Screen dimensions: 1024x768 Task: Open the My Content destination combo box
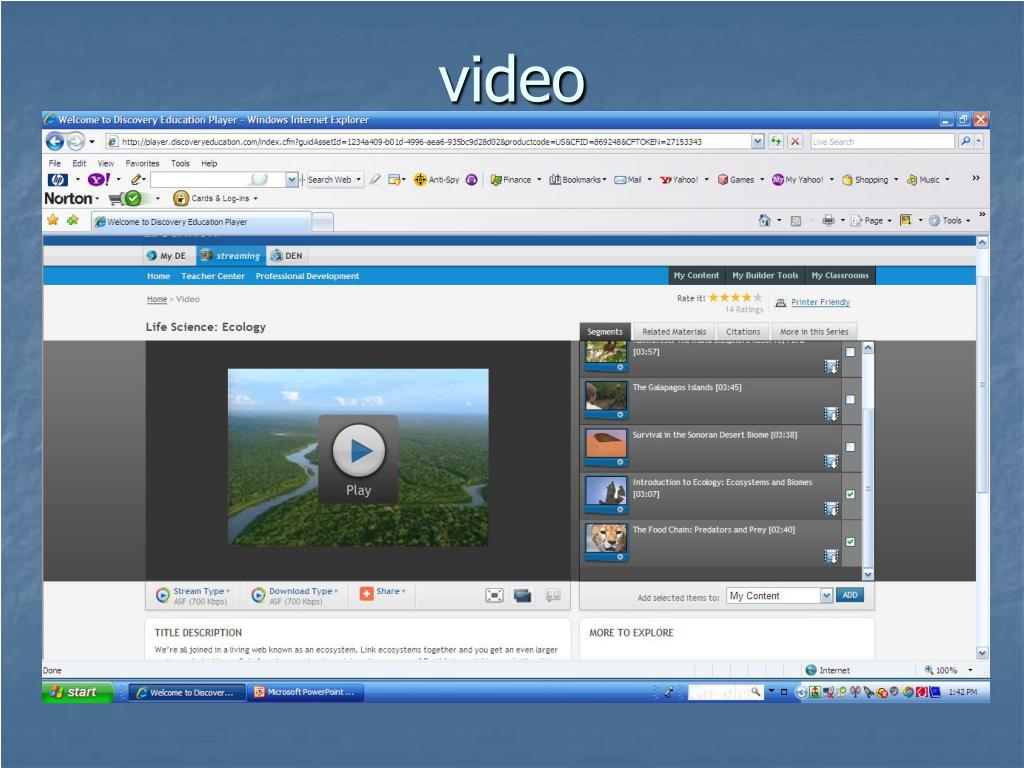780,596
